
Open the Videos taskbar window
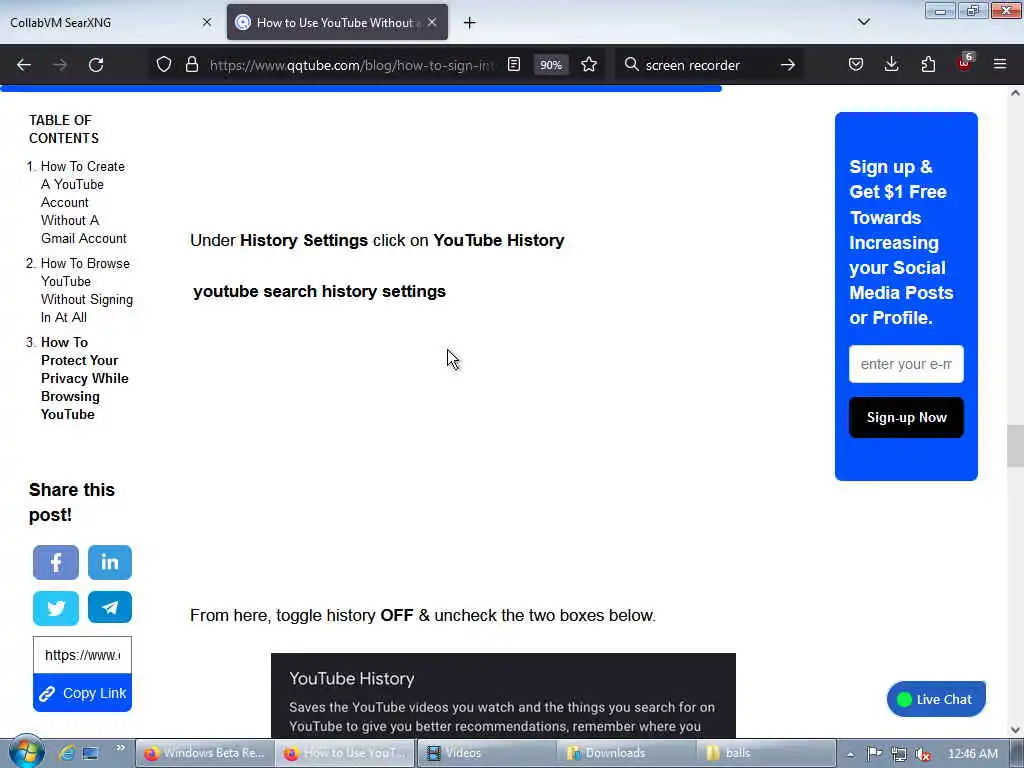tap(487, 753)
